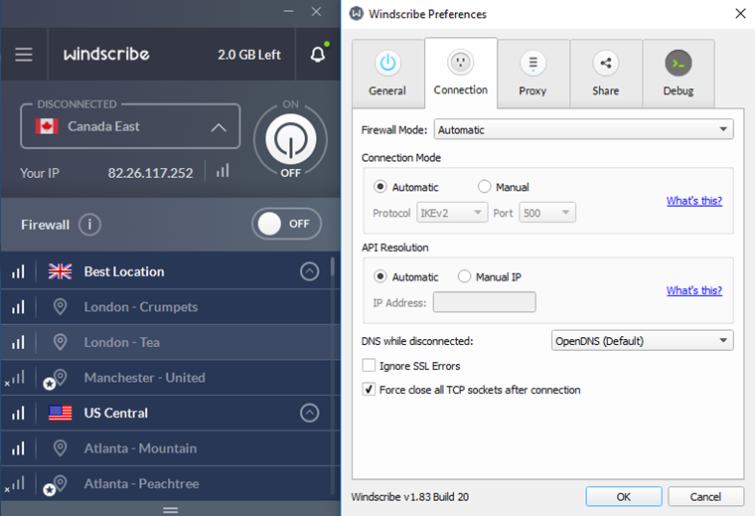Select the Atlanta - Mountain server
This screenshot has width=755, height=516.
(x=166, y=448)
